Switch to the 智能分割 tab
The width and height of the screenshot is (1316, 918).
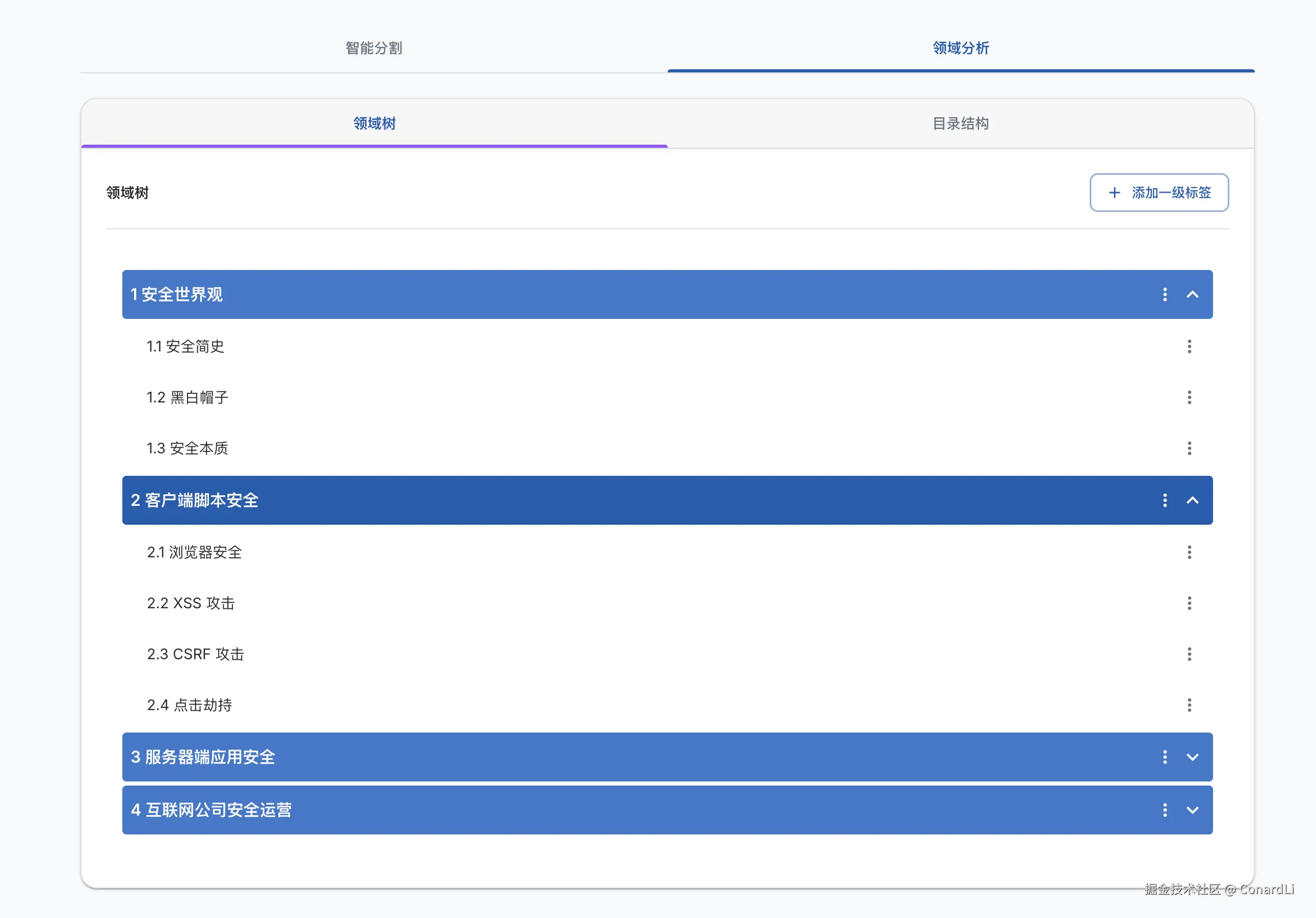coord(374,48)
